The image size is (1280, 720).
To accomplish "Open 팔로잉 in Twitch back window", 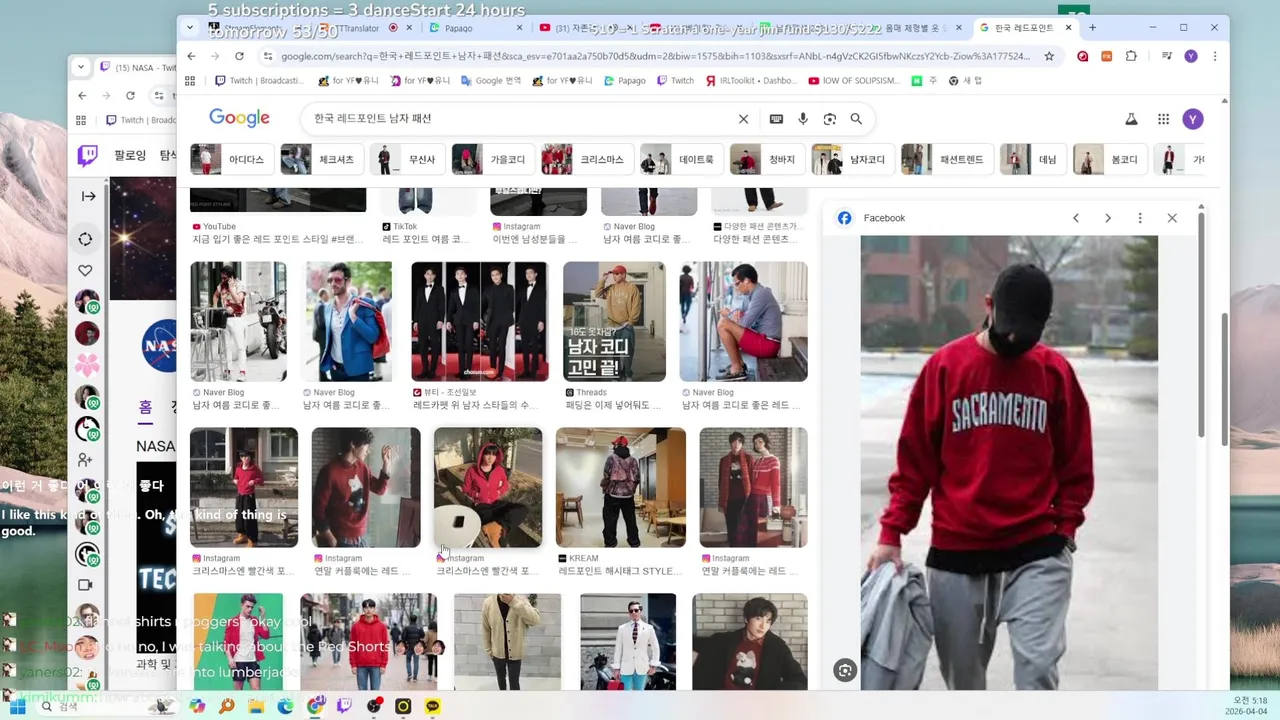I will pyautogui.click(x=130, y=155).
